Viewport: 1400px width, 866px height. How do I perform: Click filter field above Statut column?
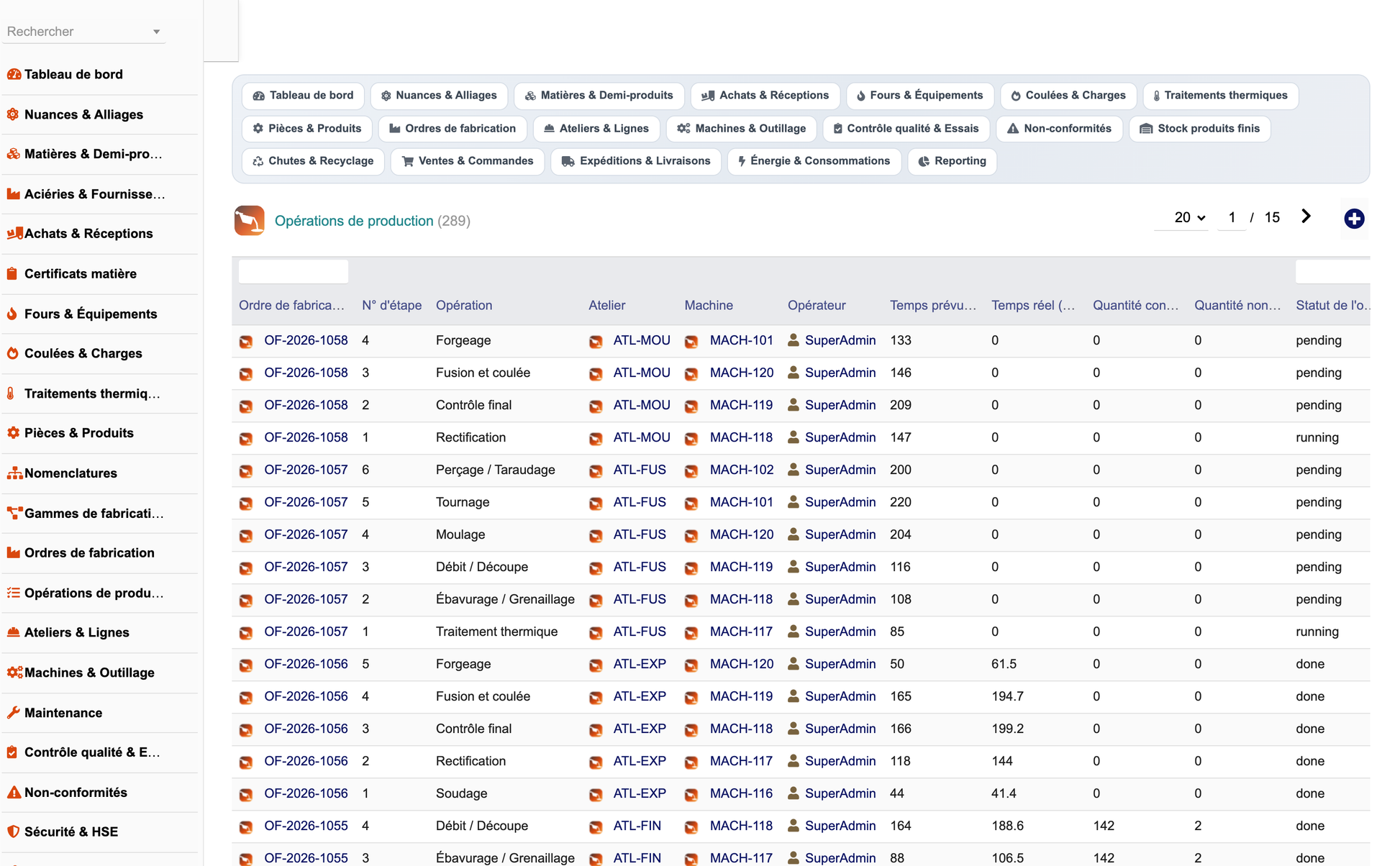(1332, 271)
